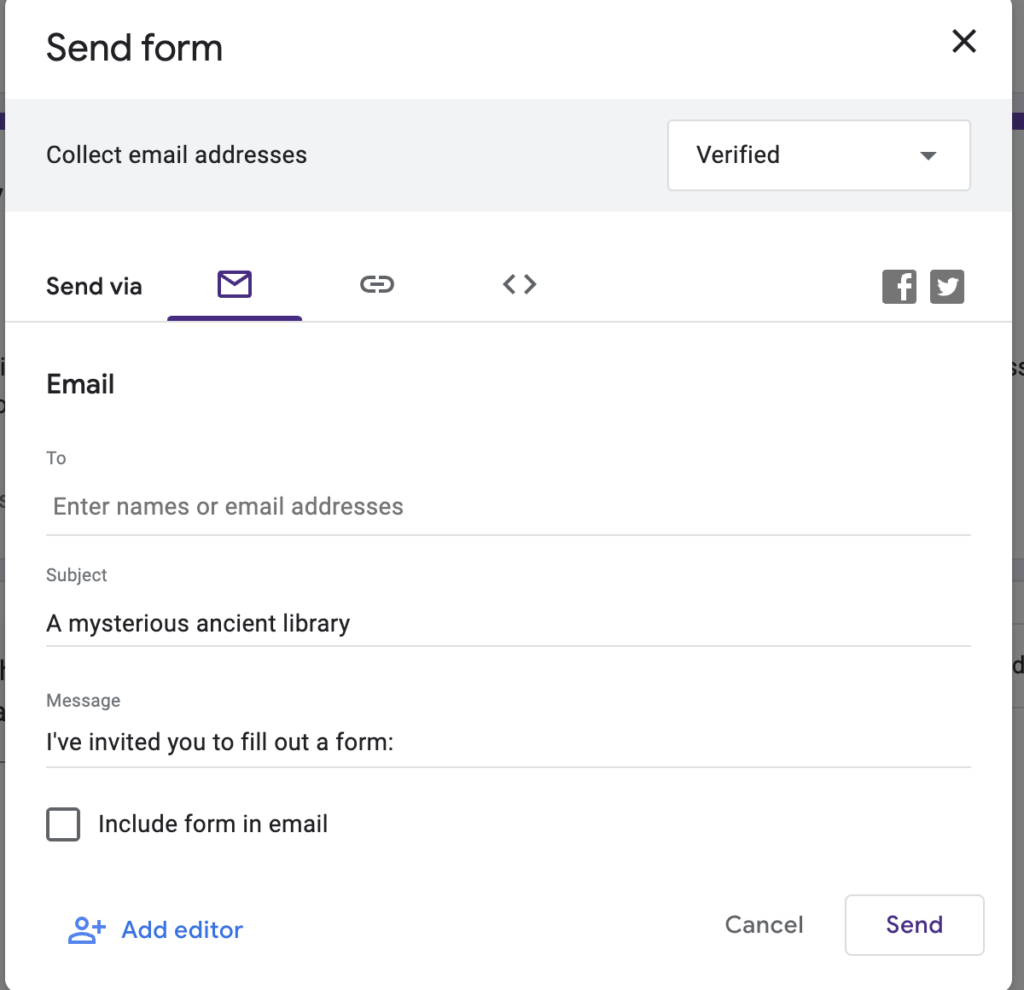The height and width of the screenshot is (990, 1024).
Task: Click the envelope icon above the Email section
Action: point(234,284)
